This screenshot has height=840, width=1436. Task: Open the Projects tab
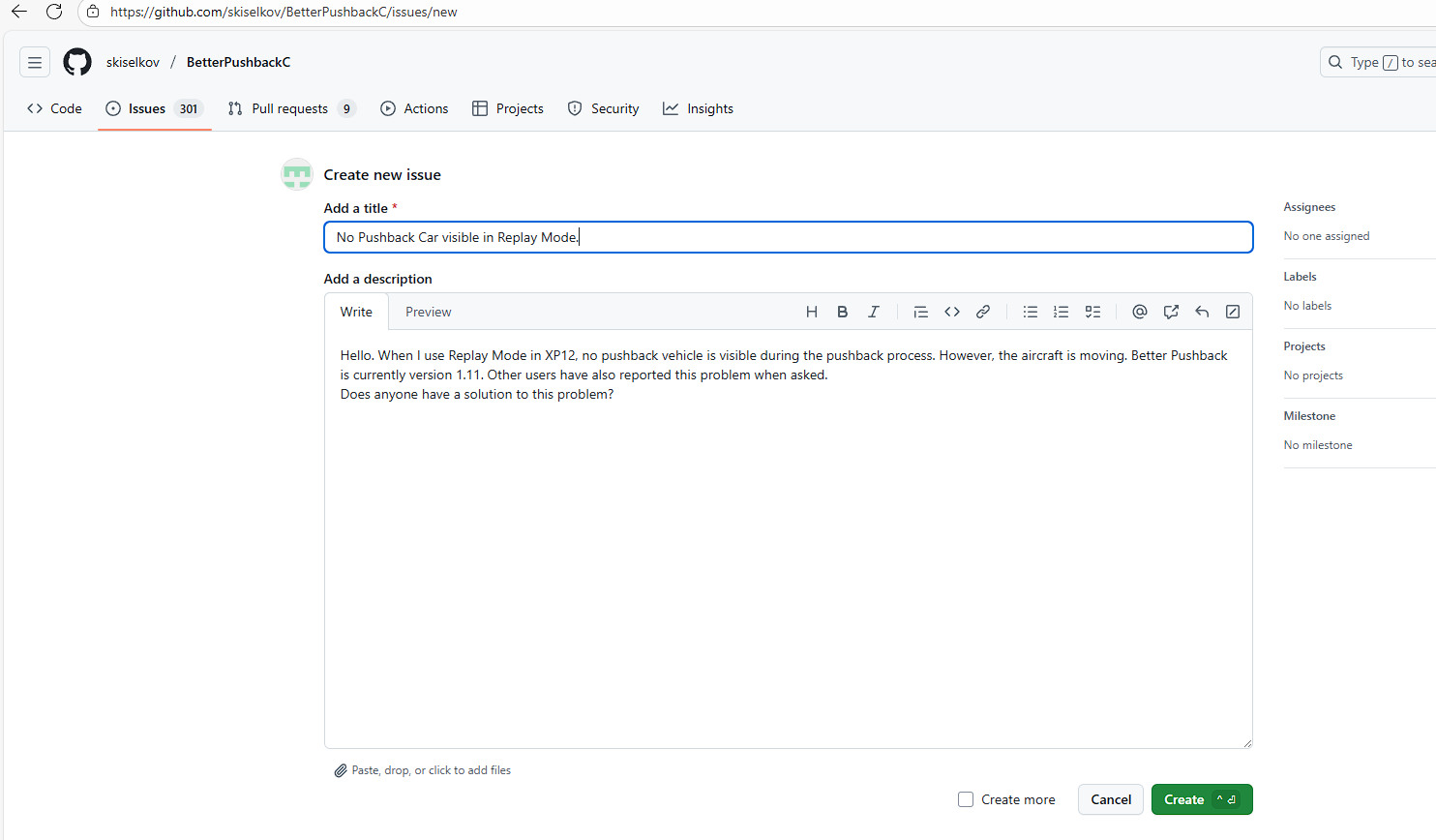point(508,108)
